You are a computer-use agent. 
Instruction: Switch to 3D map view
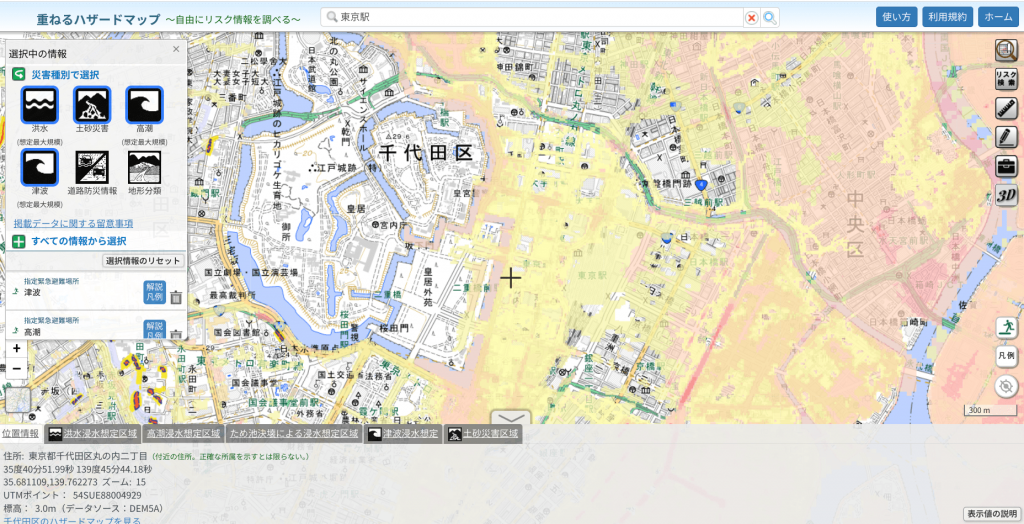(1006, 195)
